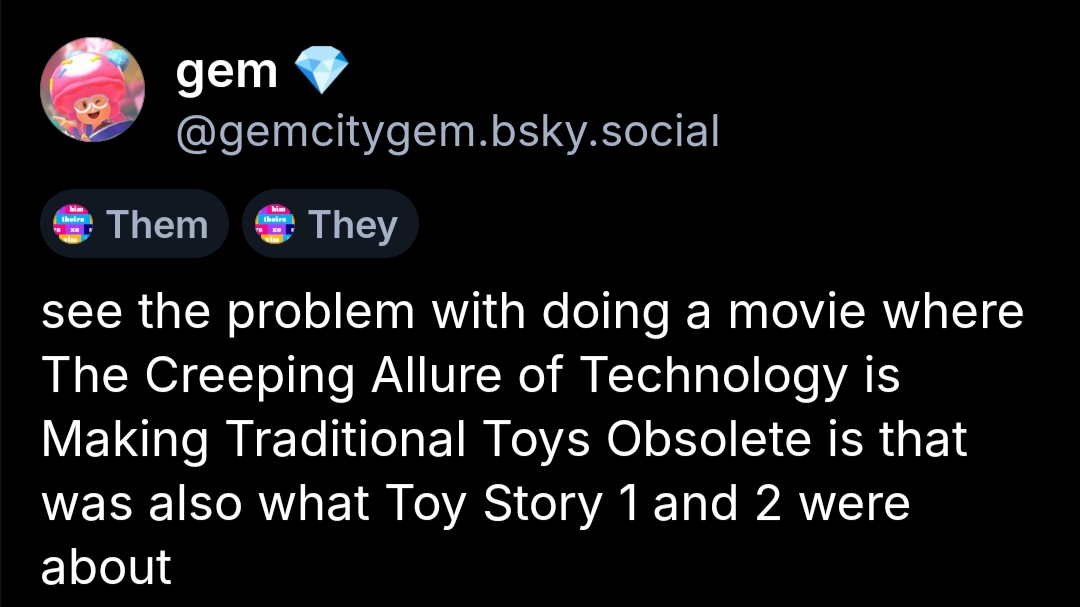The height and width of the screenshot is (607, 1080).
Task: Click the pink mushroom hat in the avatar
Action: (90, 74)
